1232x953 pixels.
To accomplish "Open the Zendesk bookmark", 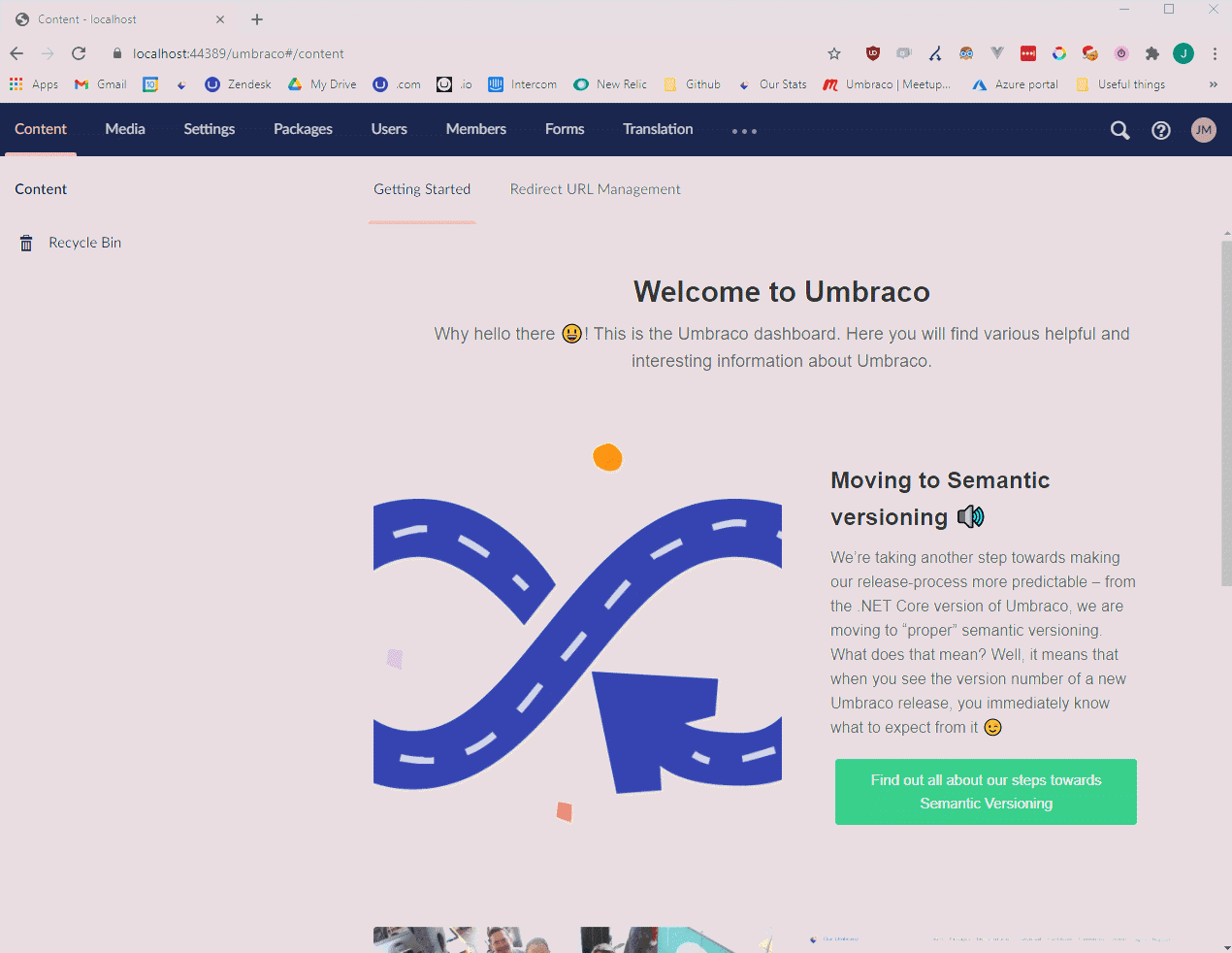I will (239, 84).
